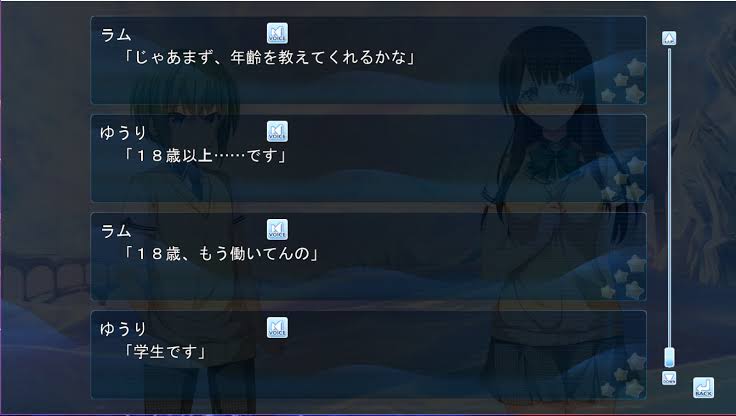736x416 pixels.
Task: Select the log entry １８歳以上……です
Action: [368, 158]
